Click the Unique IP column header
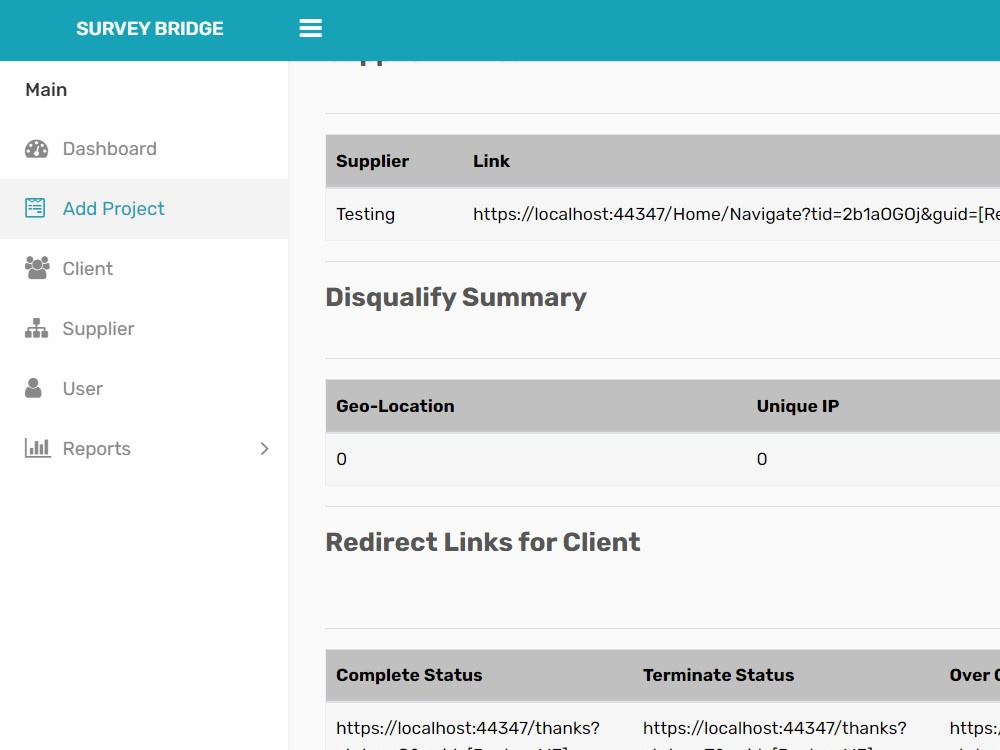Viewport: 1000px width, 750px height. point(798,406)
